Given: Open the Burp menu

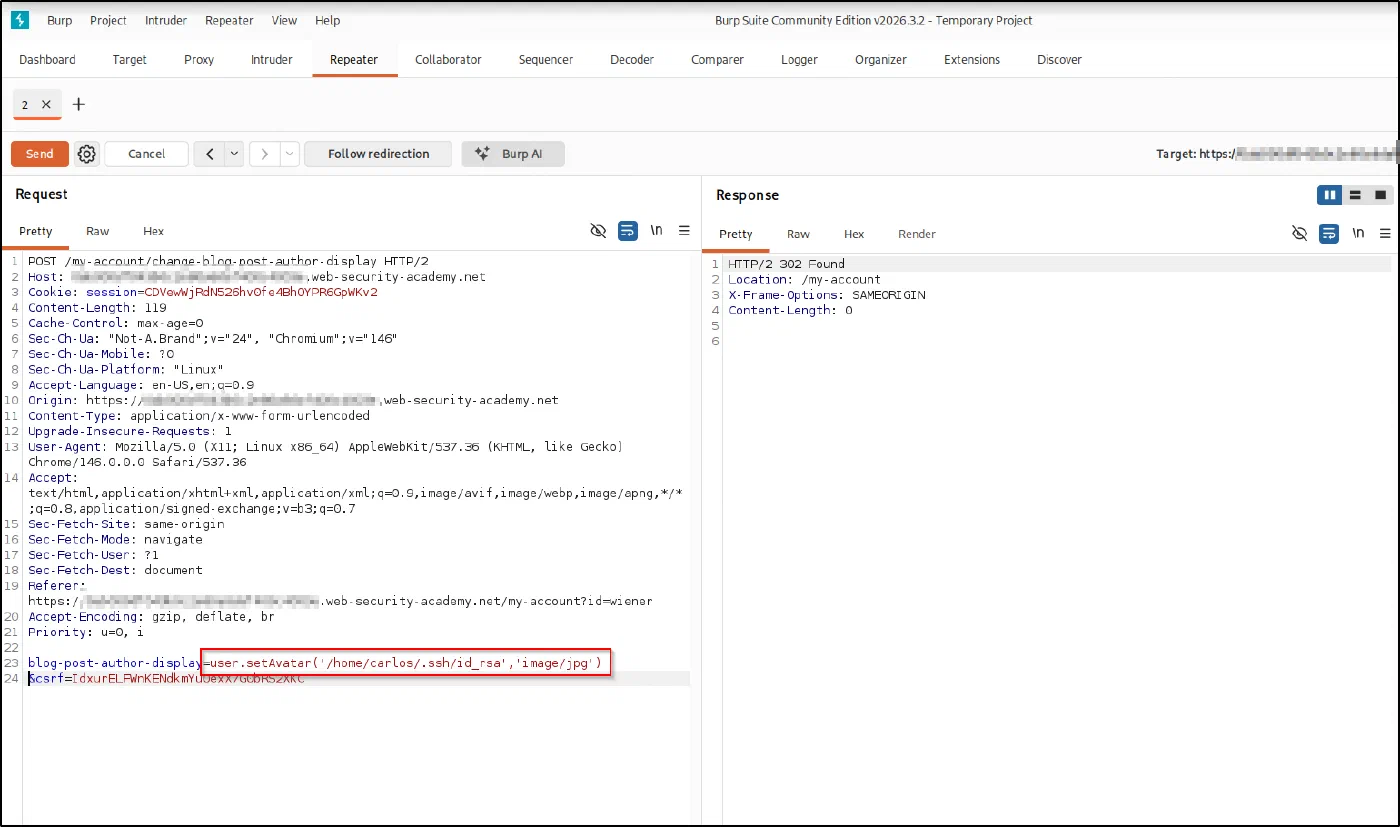Looking at the screenshot, I should [x=59, y=20].
